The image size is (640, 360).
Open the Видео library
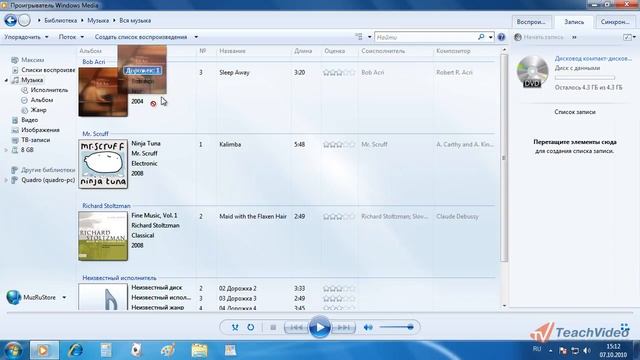[x=29, y=120]
